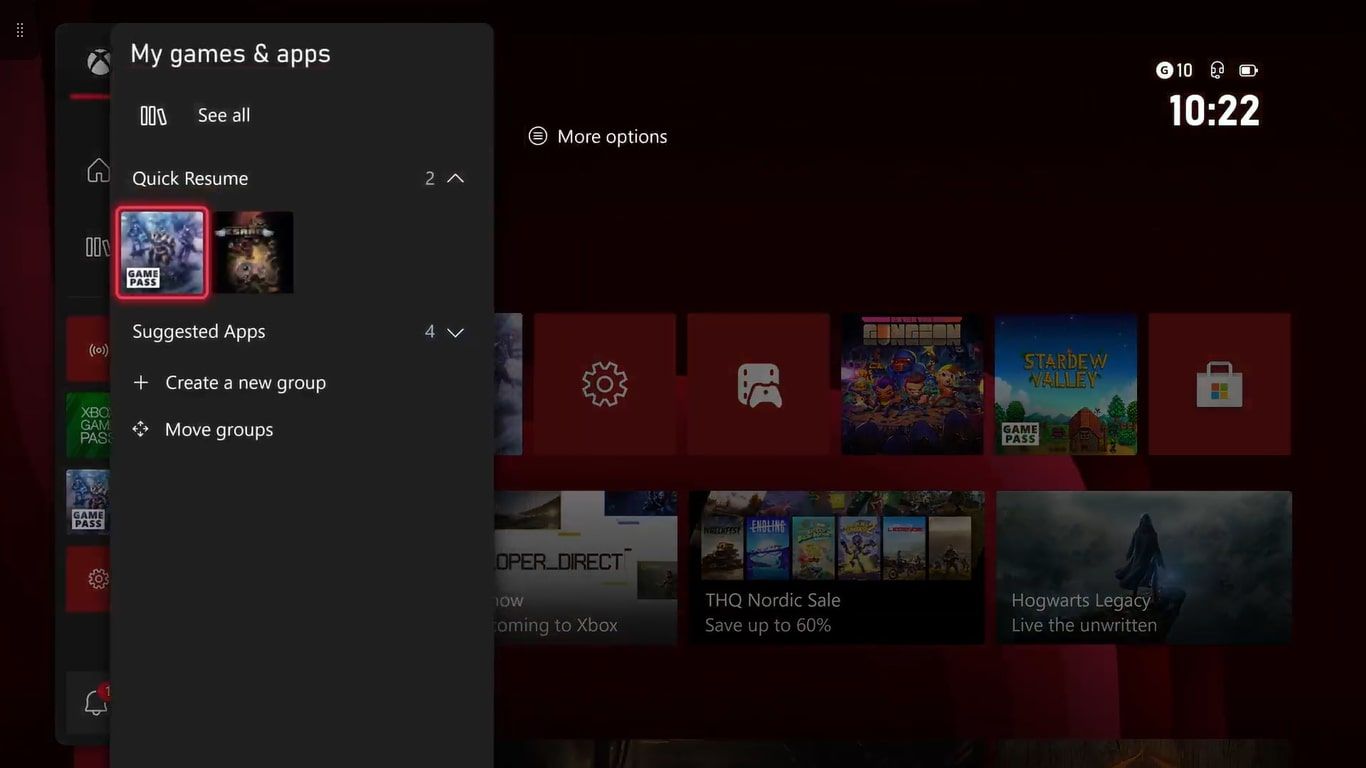
Task: Launch Stardew Valley tile
Action: (x=1066, y=384)
